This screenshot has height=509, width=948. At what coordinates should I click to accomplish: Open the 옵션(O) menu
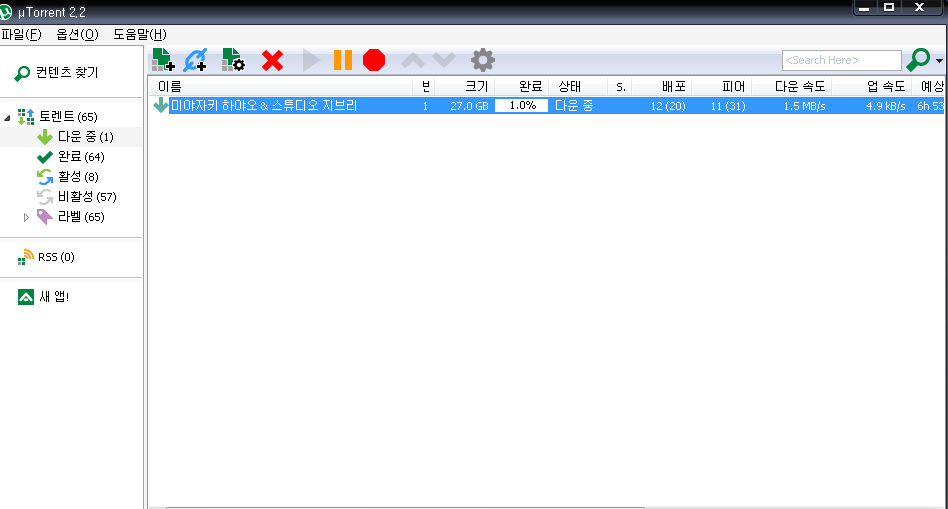coord(77,34)
